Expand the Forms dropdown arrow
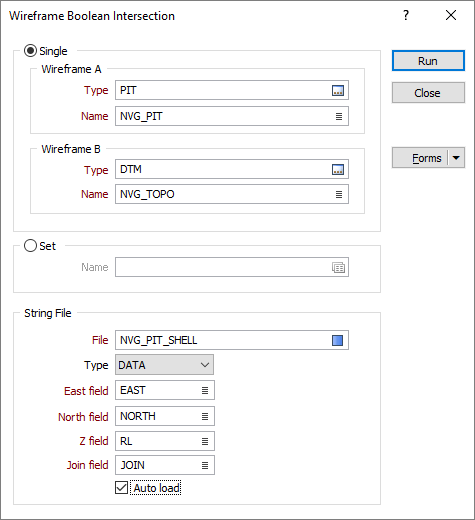This screenshot has width=475, height=520. click(x=456, y=158)
